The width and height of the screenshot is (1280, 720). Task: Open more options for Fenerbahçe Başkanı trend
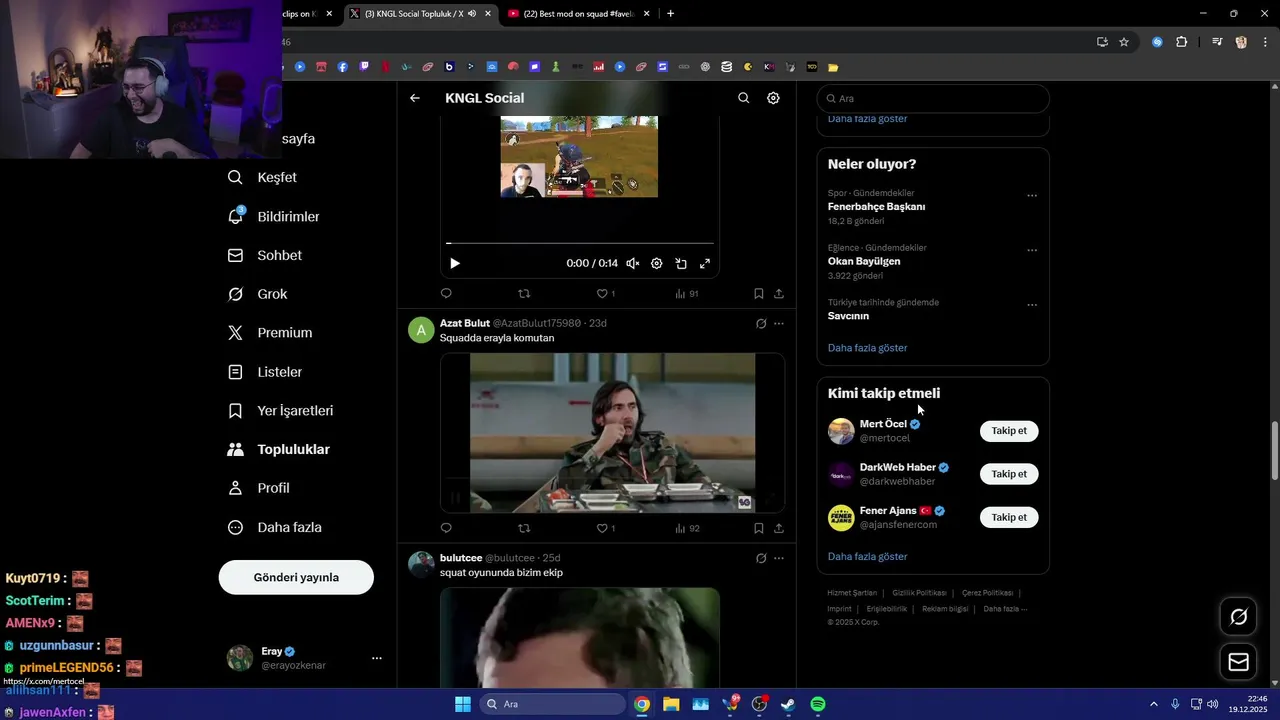tap(1032, 196)
